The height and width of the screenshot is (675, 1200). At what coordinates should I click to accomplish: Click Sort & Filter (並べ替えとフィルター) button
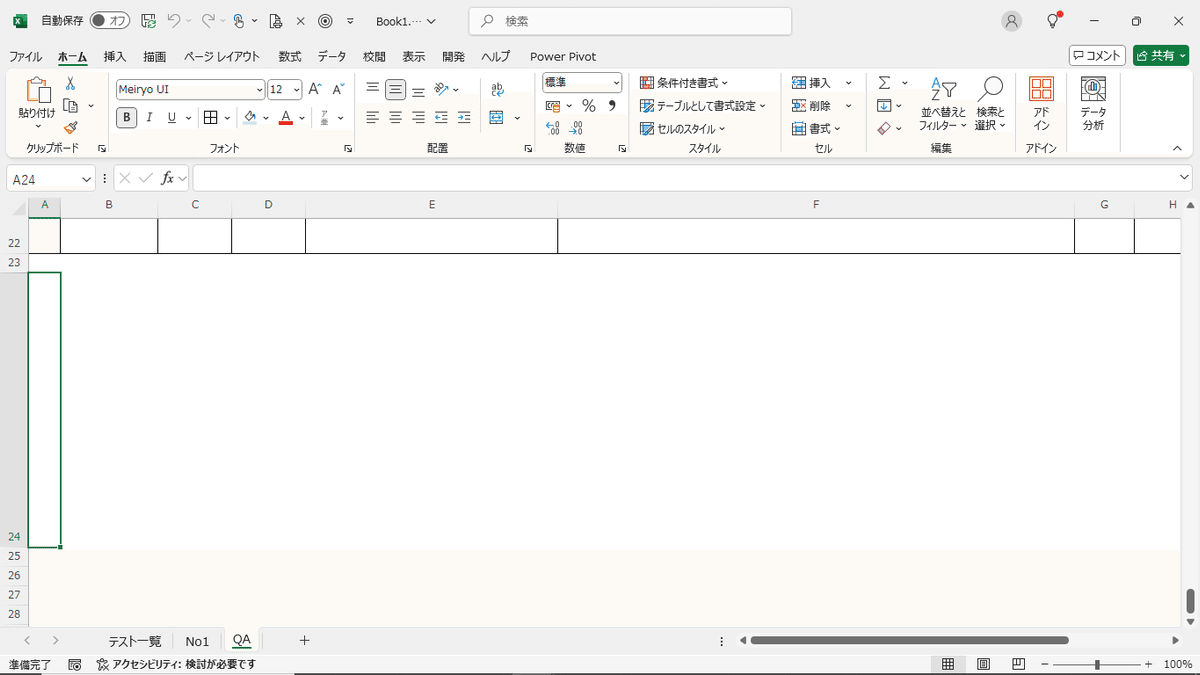(943, 104)
